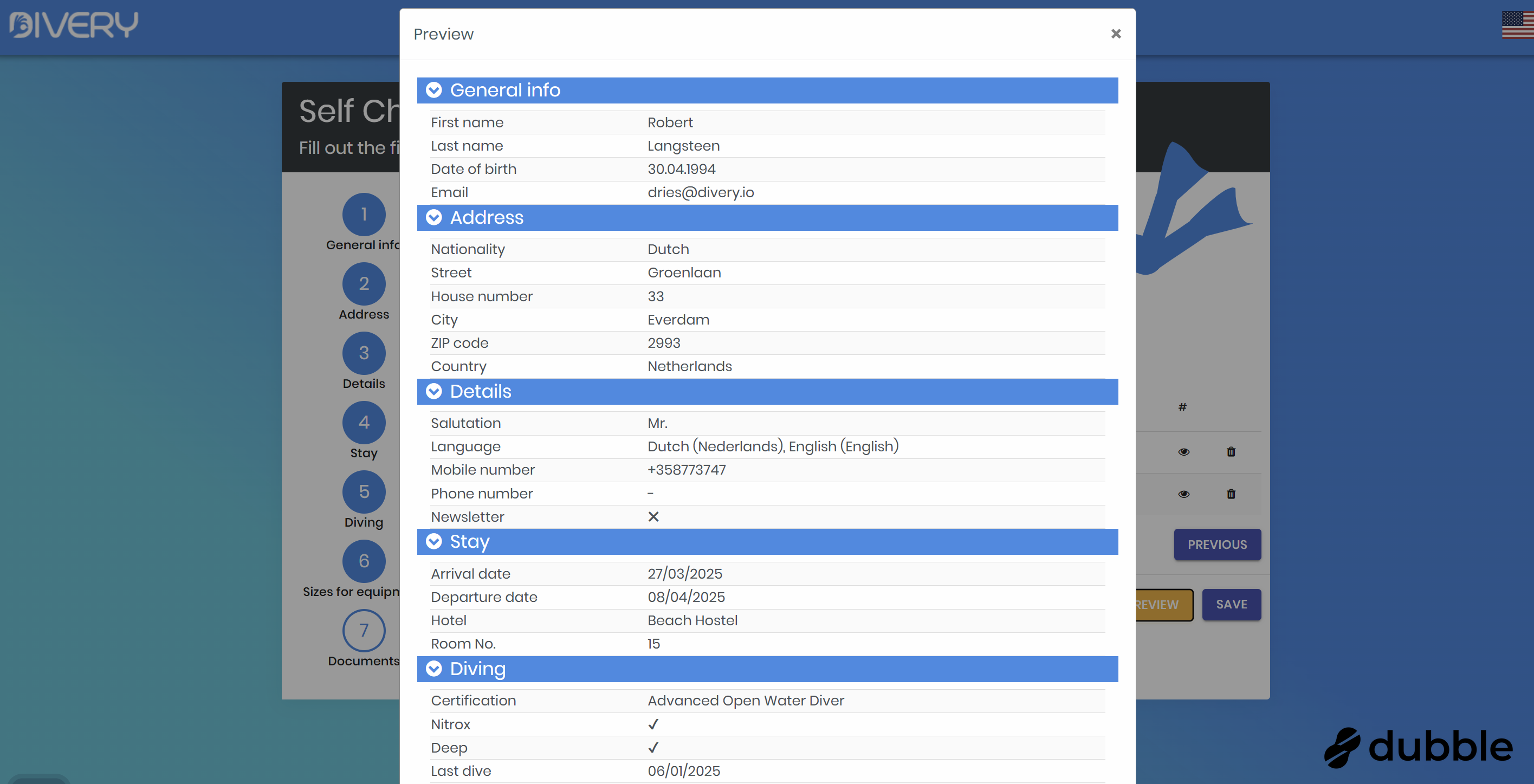Image resolution: width=1534 pixels, height=784 pixels.
Task: Go to step 1 General info circle
Action: [x=364, y=215]
